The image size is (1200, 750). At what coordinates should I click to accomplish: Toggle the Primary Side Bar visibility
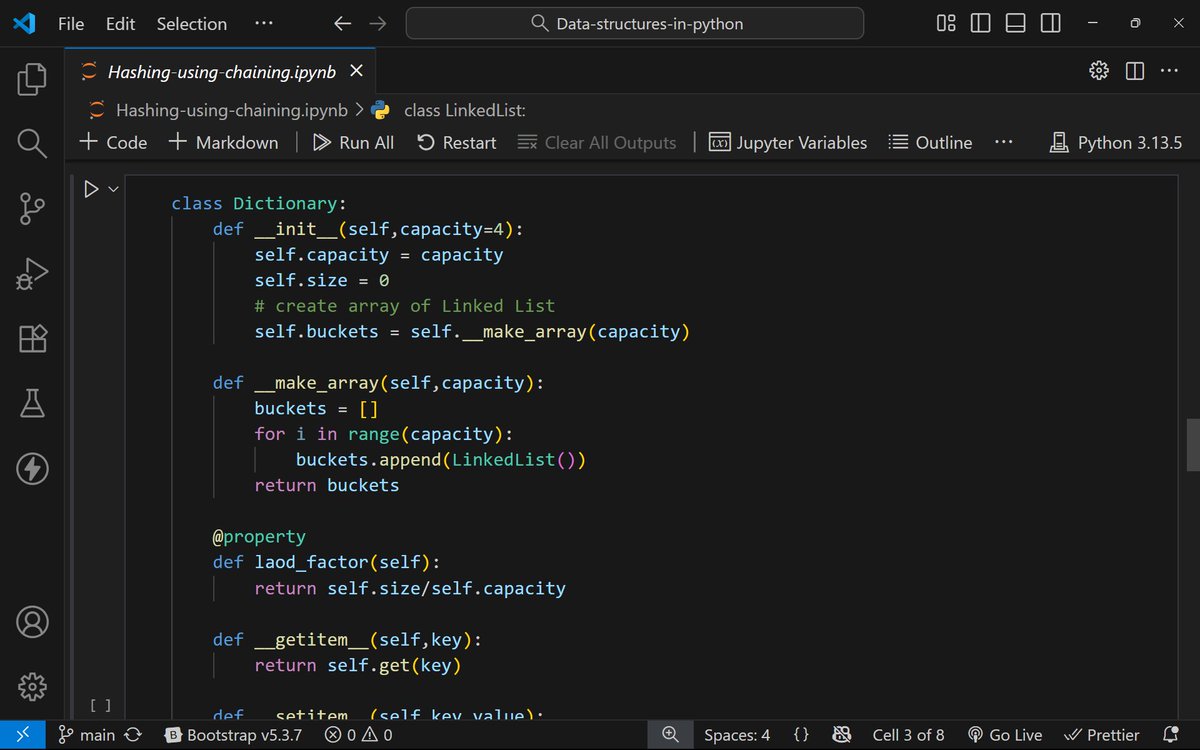point(980,22)
